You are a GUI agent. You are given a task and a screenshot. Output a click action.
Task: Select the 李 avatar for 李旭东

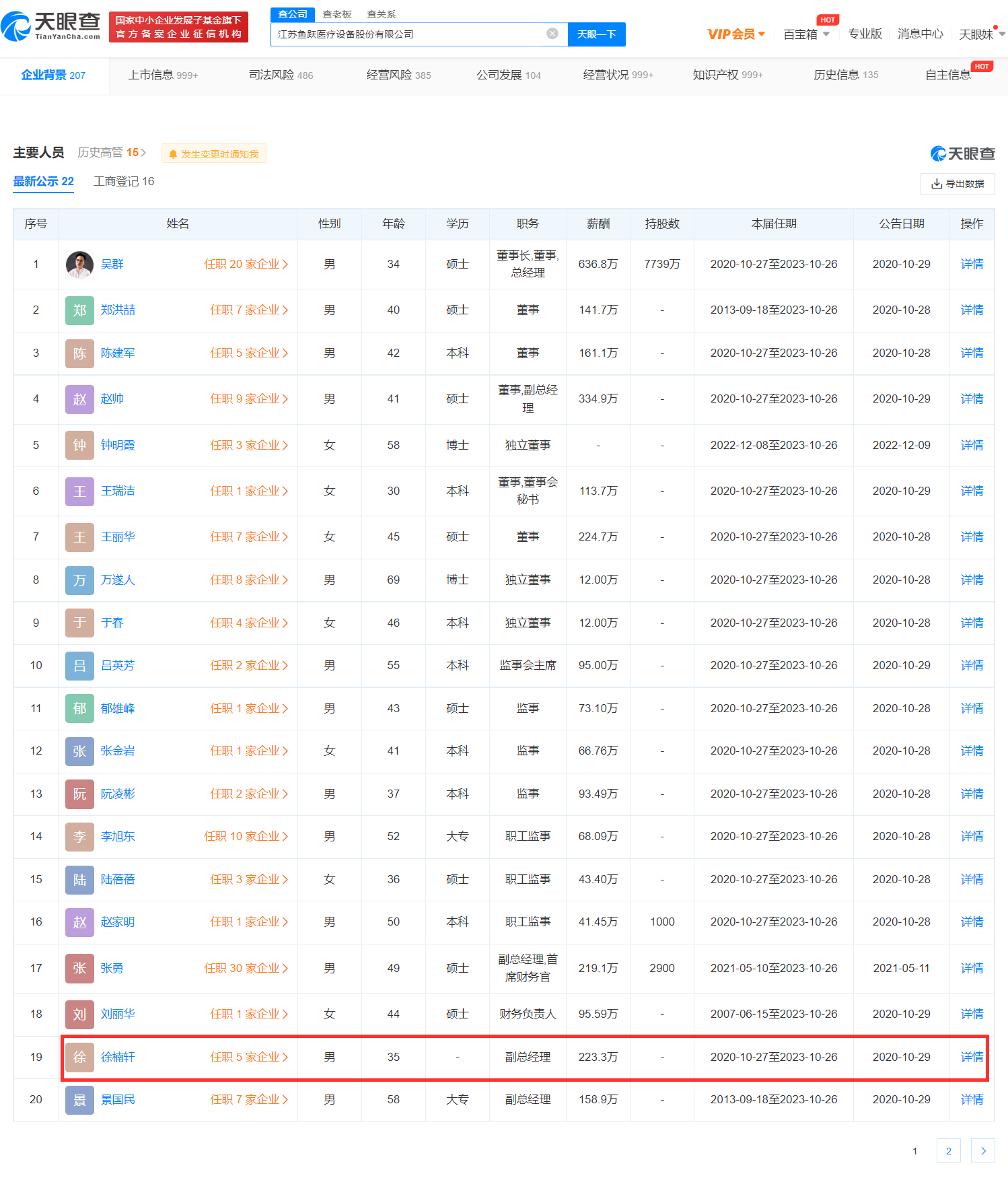(x=79, y=837)
